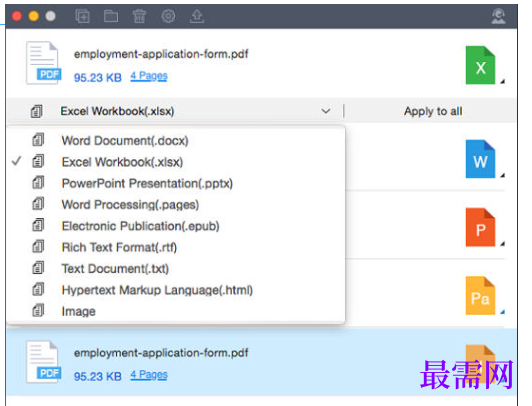
Task: Click the green Excel output format icon
Action: [x=480, y=65]
